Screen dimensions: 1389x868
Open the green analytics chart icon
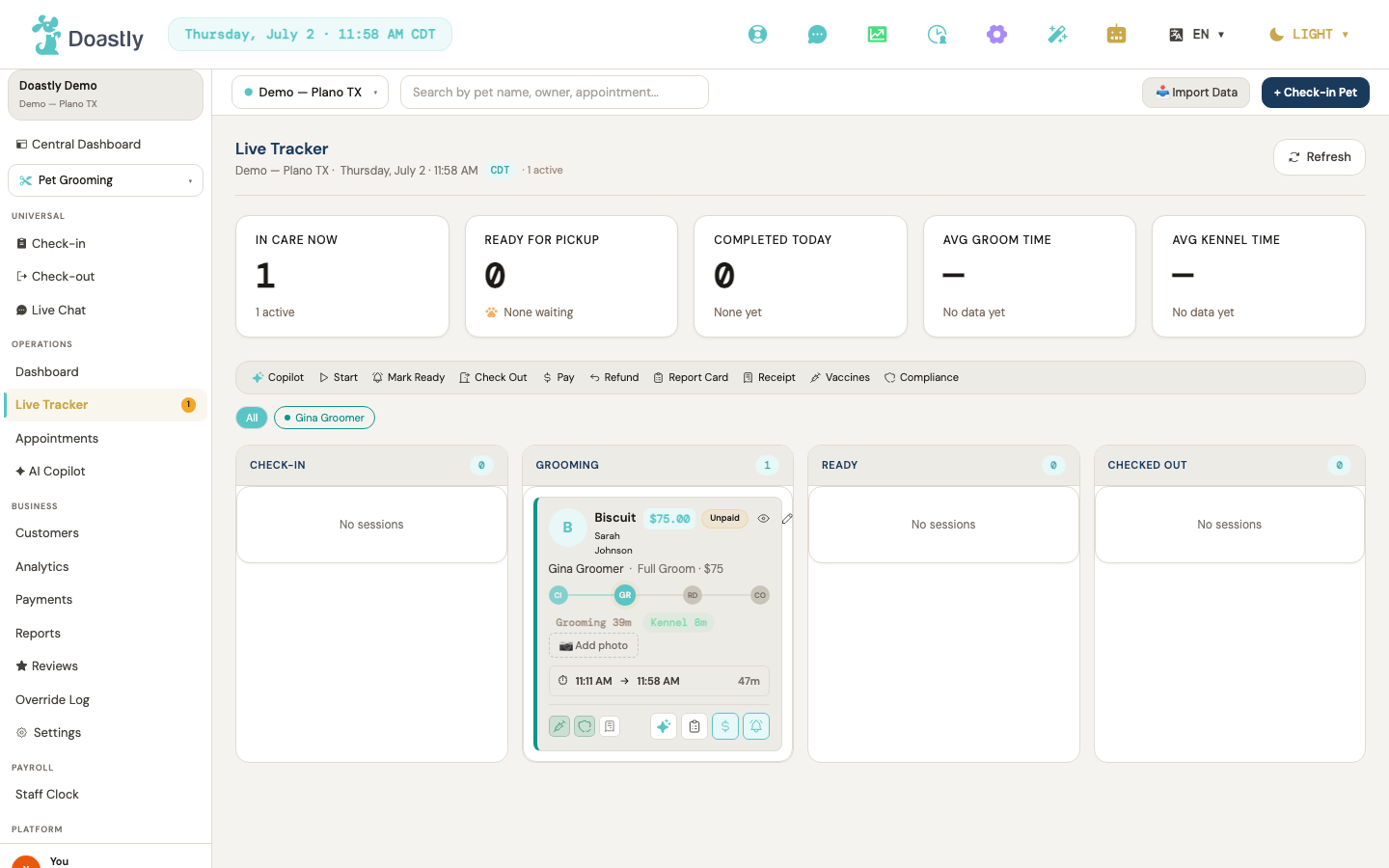coord(877,35)
